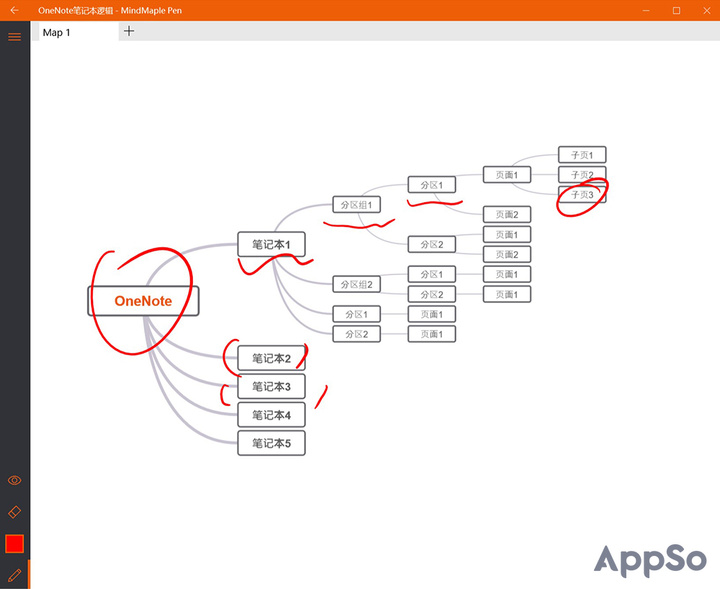Toggle the eye view mode icon
The width and height of the screenshot is (720, 589).
pyautogui.click(x=15, y=480)
